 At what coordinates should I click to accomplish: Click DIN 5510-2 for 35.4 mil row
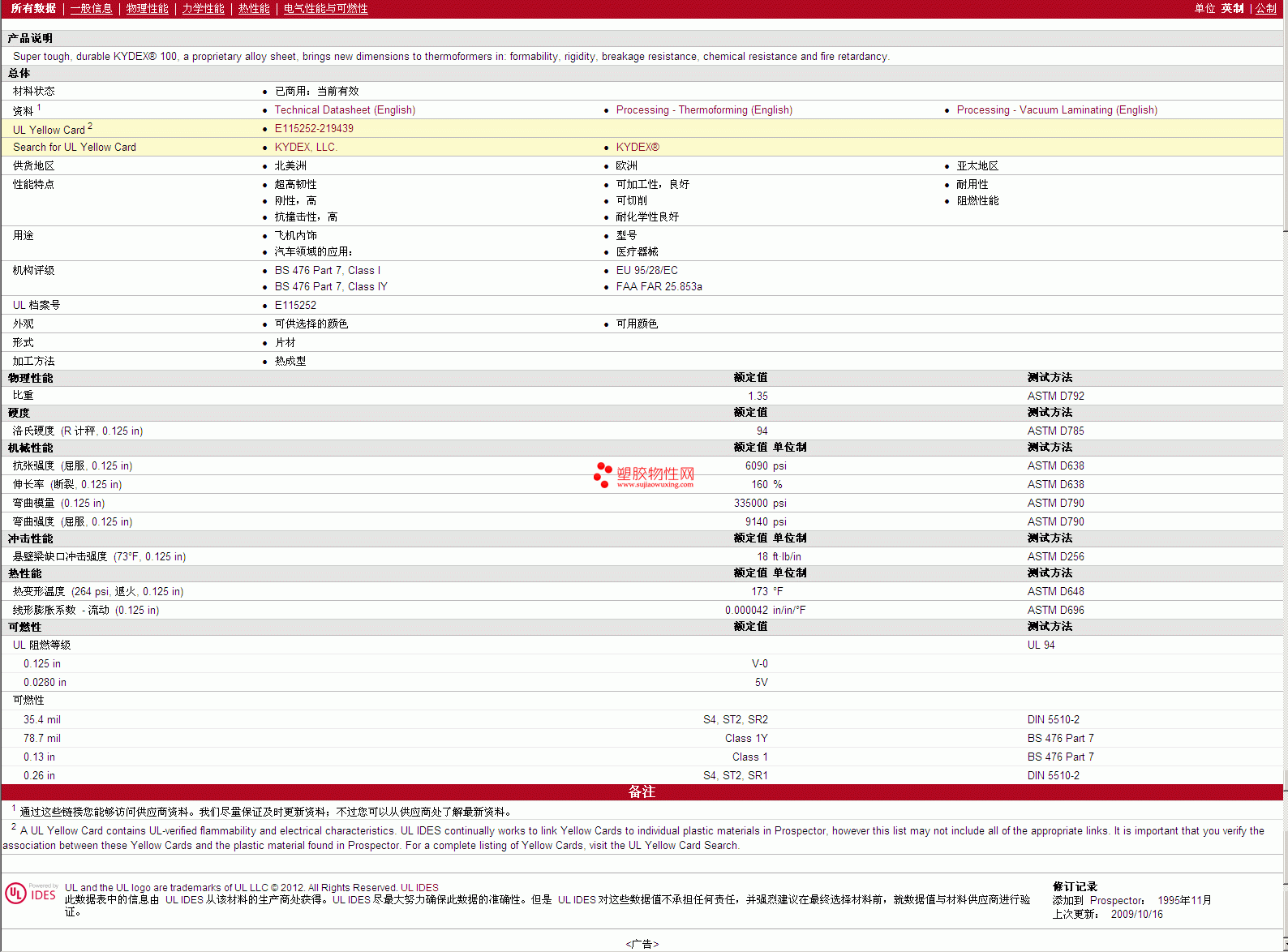coord(1053,719)
